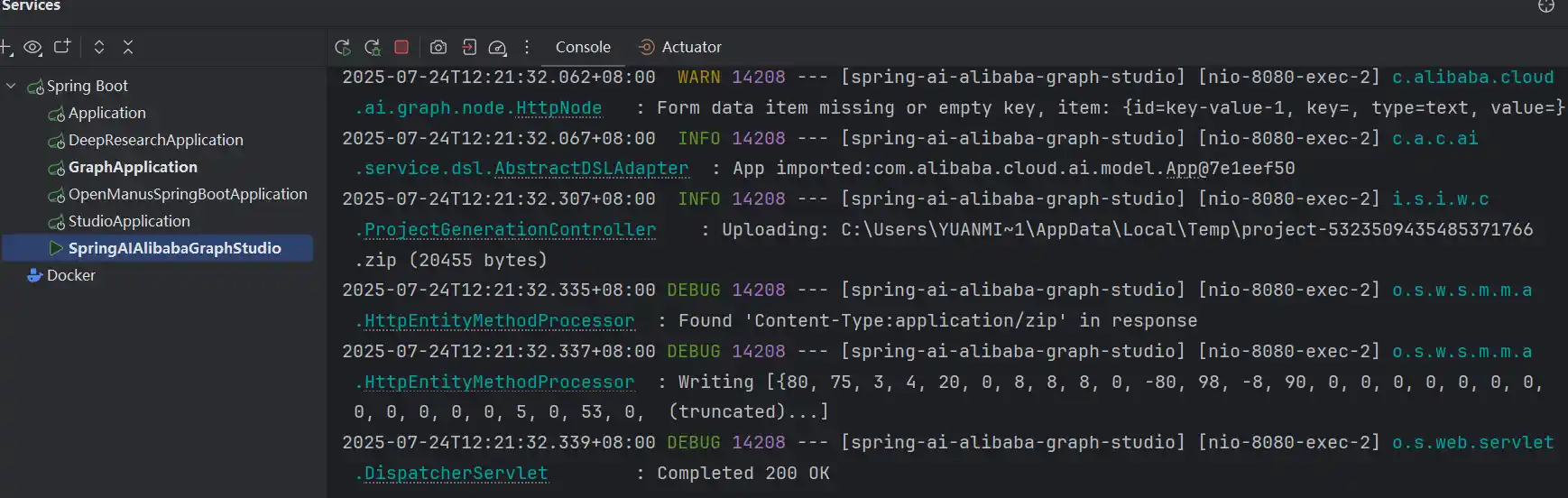
Task: Switch to the Actuator tab
Action: pos(690,47)
